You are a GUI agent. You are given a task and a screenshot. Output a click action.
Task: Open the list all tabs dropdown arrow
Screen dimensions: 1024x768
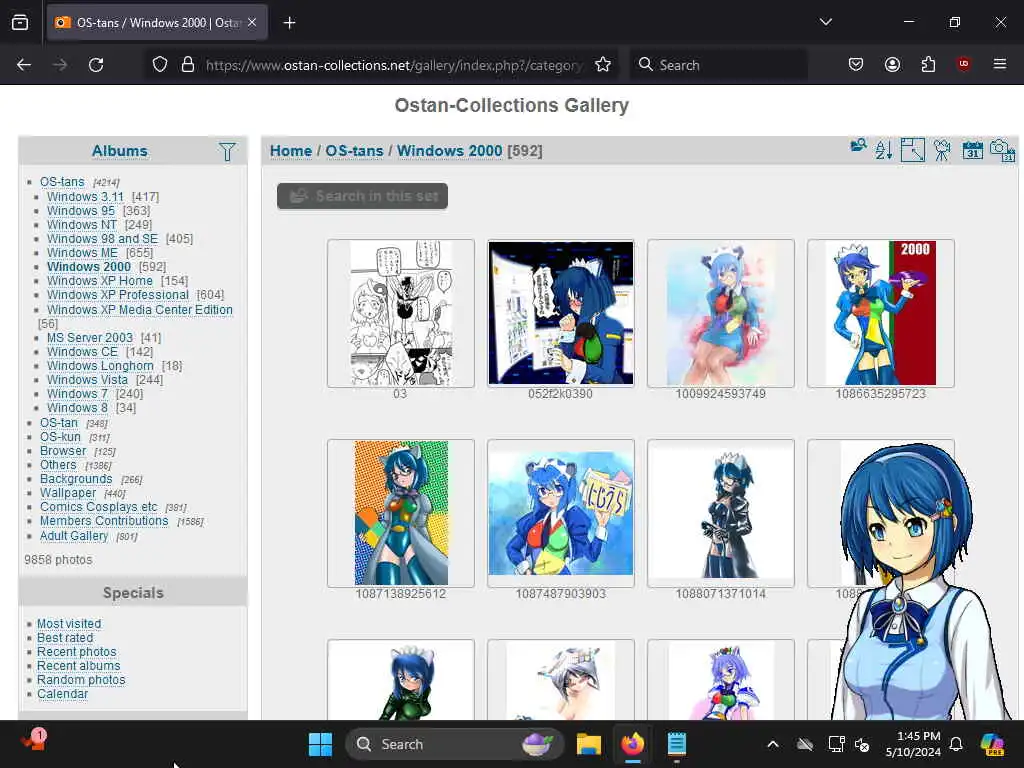coord(825,22)
